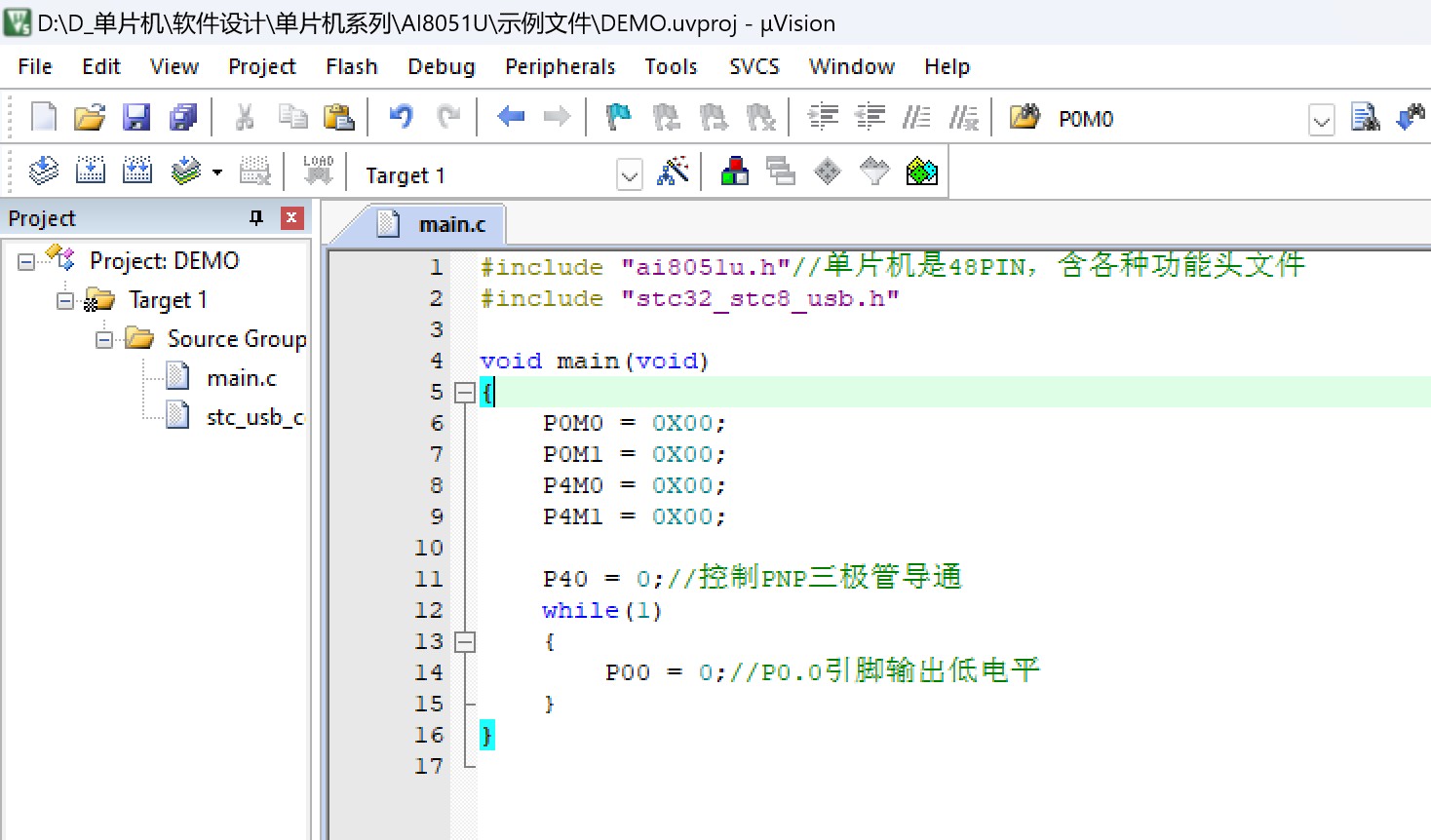Open the Window menu
This screenshot has height=840, width=1431.
(851, 66)
